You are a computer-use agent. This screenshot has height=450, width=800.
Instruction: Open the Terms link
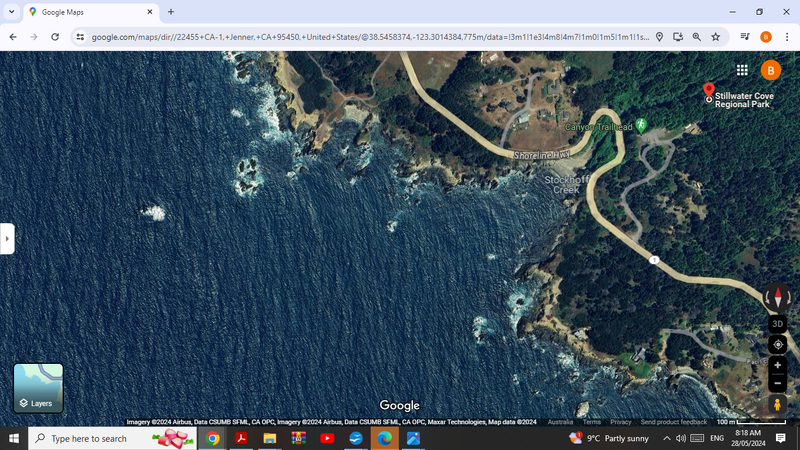592,422
